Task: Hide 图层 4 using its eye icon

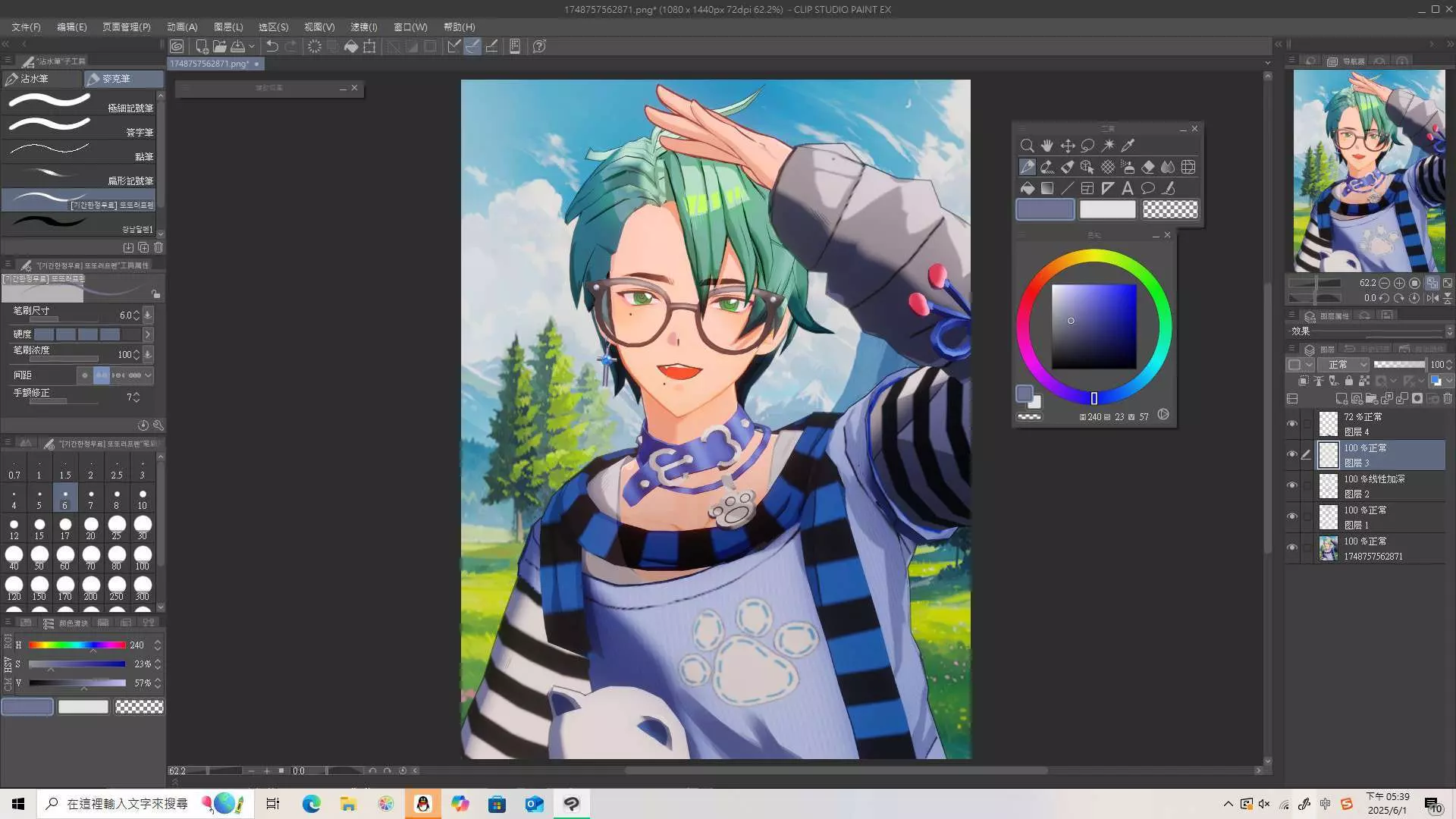Action: (x=1292, y=424)
